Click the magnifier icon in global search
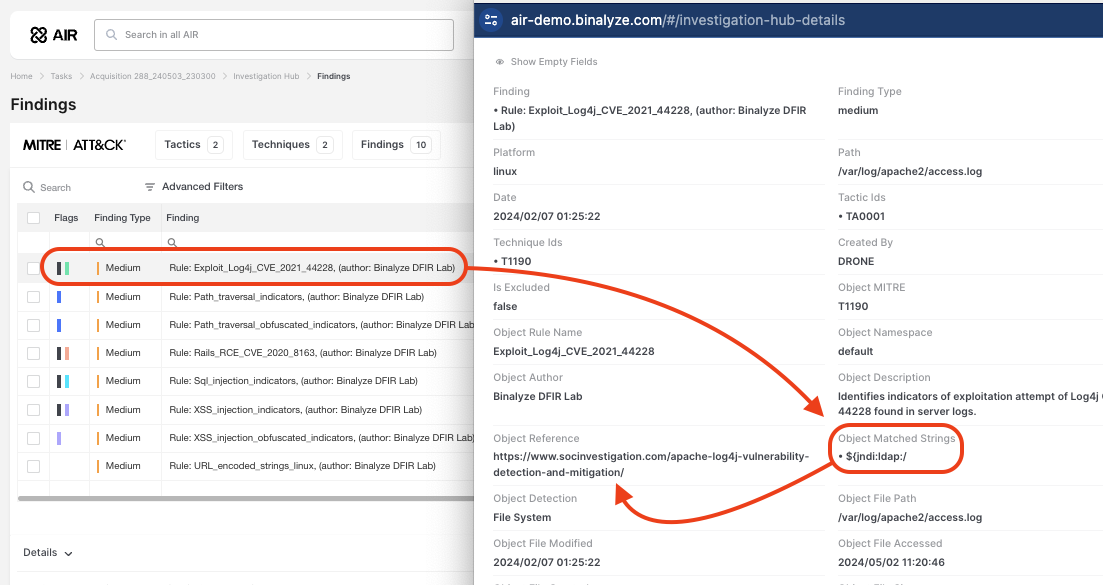The height and width of the screenshot is (585, 1103). click(x=112, y=35)
